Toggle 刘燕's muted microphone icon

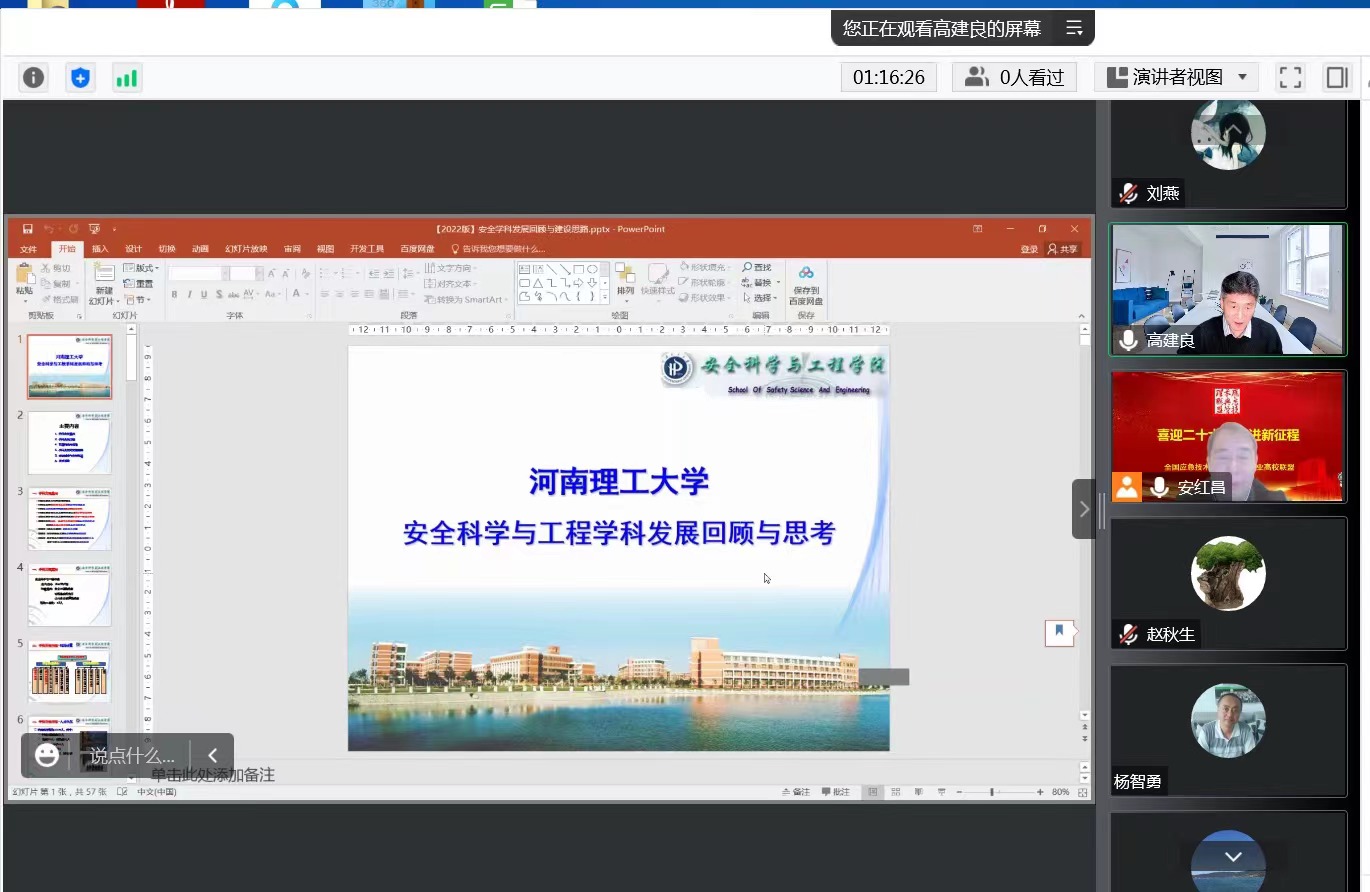click(x=1129, y=194)
